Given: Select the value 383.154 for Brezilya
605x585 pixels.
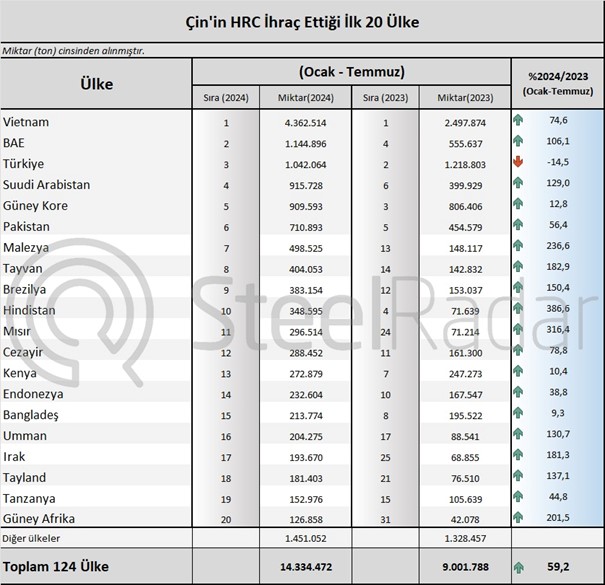Looking at the screenshot, I should tap(306, 290).
